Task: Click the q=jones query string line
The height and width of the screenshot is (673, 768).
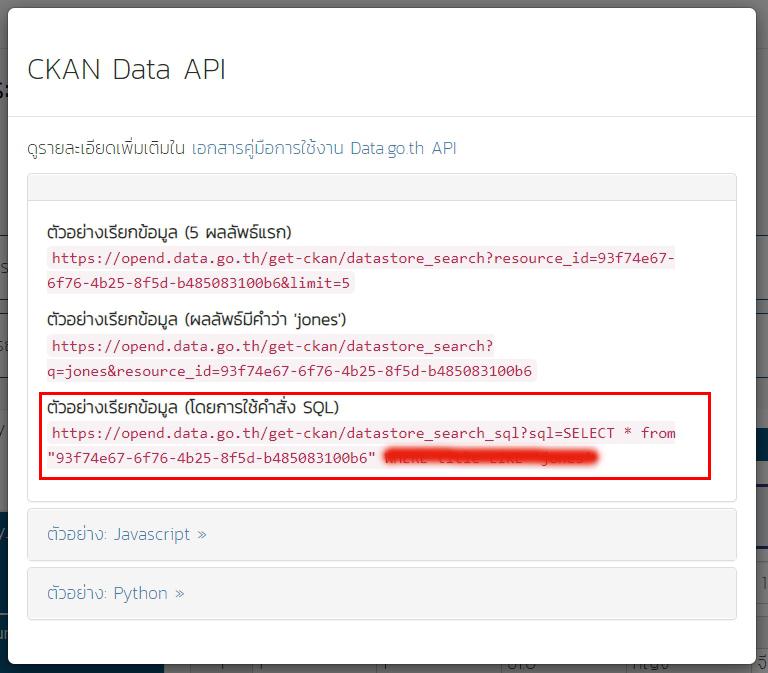Action: tap(291, 371)
